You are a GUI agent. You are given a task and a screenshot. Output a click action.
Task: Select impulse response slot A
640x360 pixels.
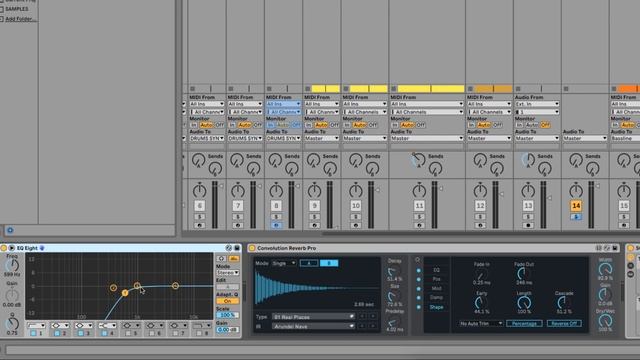(x=309, y=263)
